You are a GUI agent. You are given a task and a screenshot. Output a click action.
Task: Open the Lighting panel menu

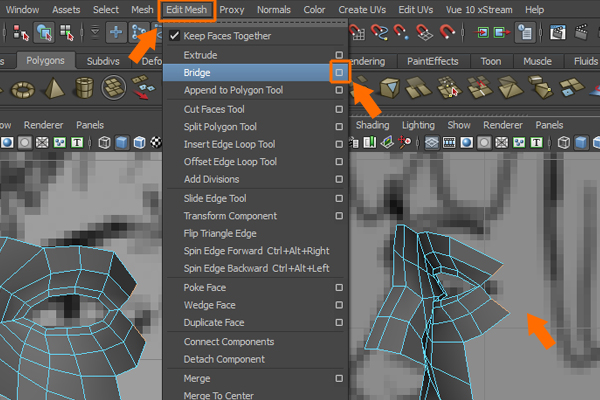(418, 125)
